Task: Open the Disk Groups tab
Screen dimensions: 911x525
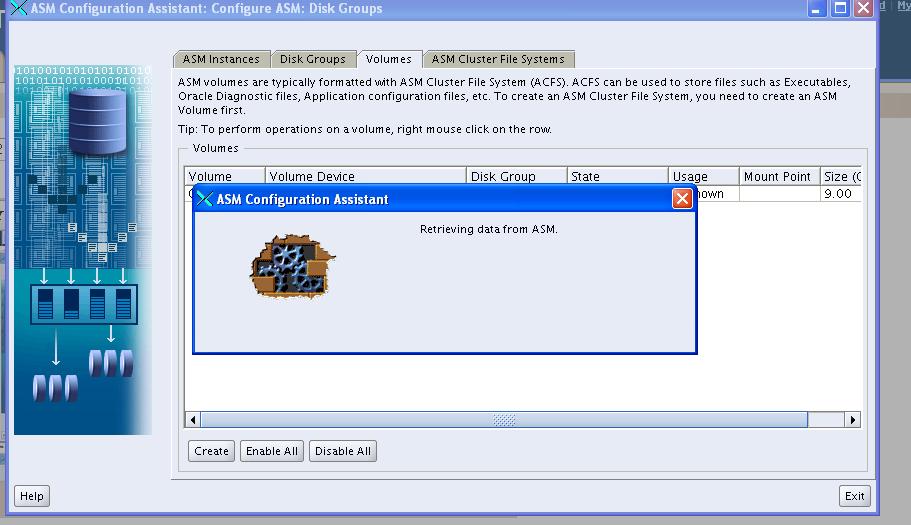Action: [x=313, y=59]
